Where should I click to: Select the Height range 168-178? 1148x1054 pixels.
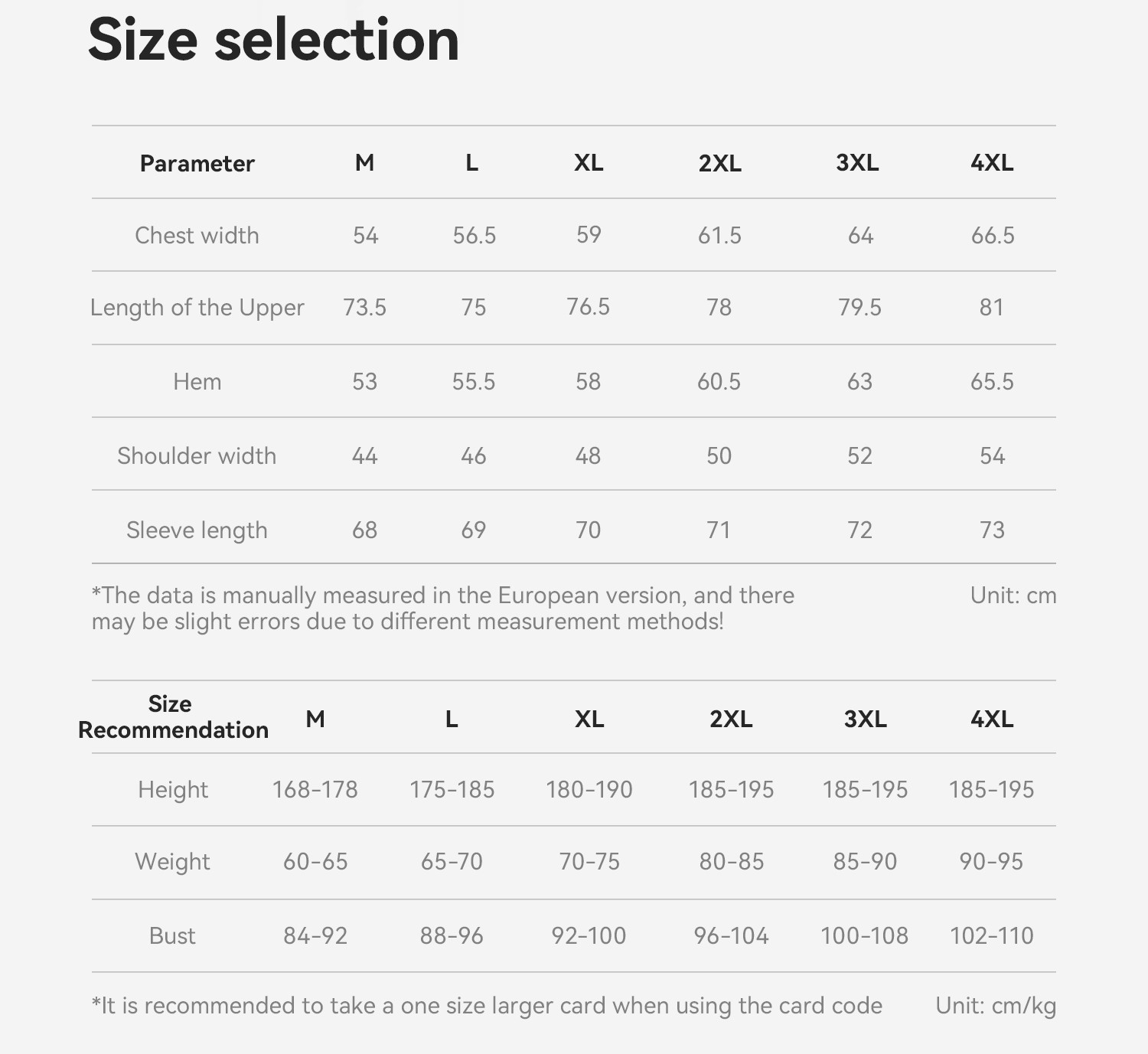[315, 790]
